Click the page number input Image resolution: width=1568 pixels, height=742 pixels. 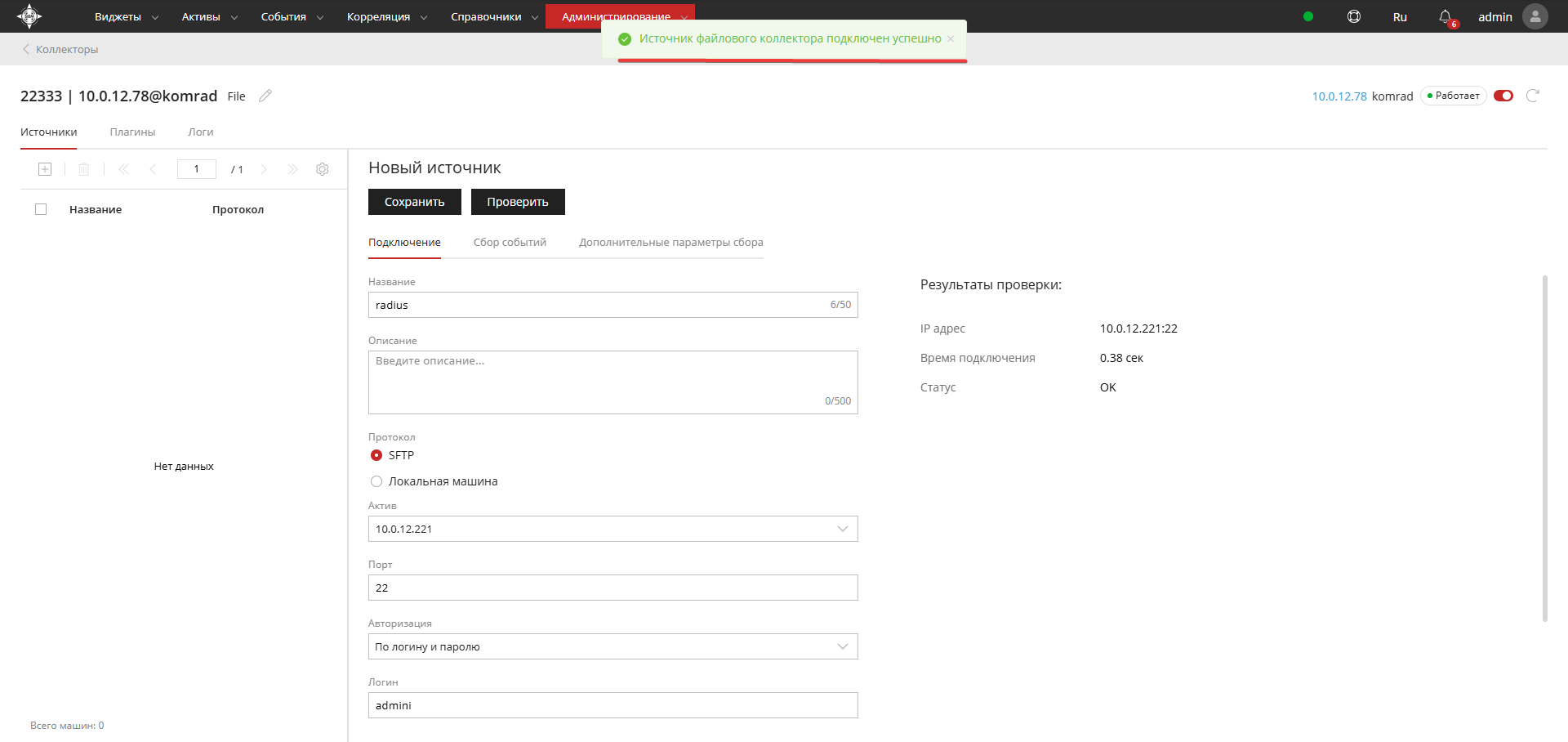(x=197, y=169)
